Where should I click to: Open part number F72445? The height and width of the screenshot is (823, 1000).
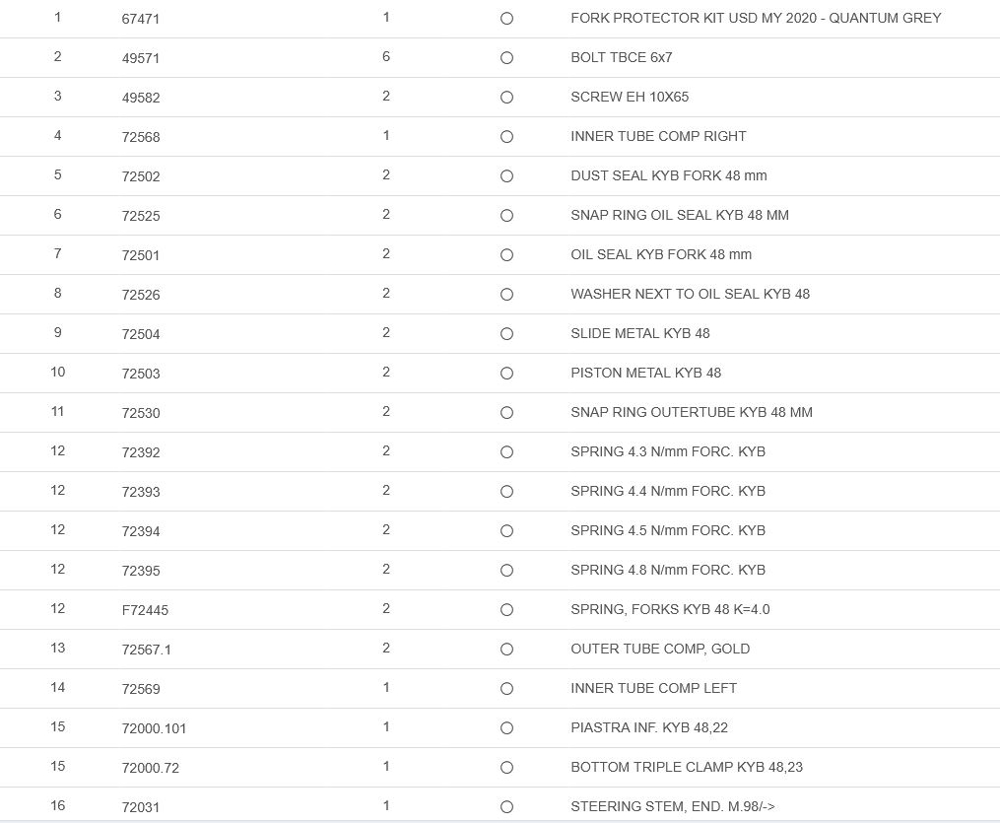click(145, 610)
